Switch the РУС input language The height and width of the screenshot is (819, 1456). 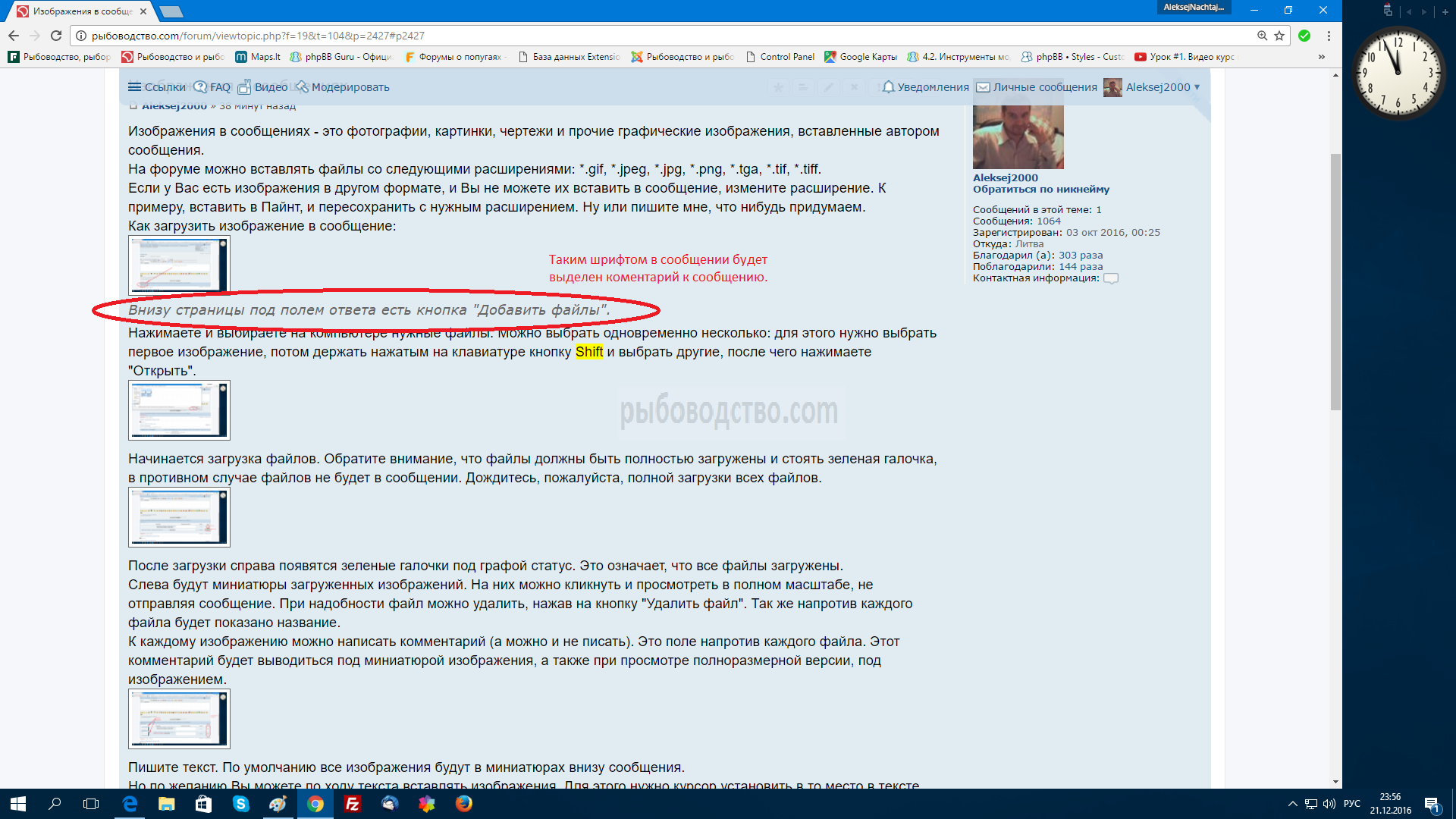tap(1352, 804)
